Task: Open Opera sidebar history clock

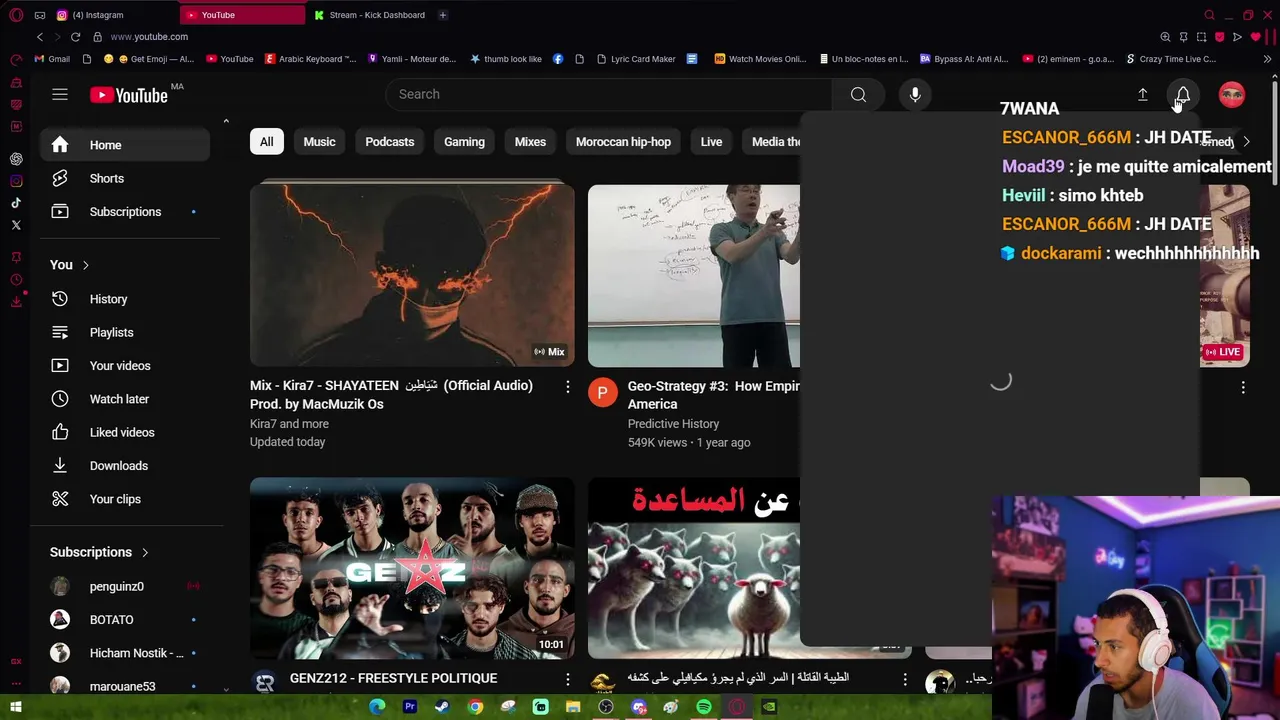Action: (x=16, y=279)
